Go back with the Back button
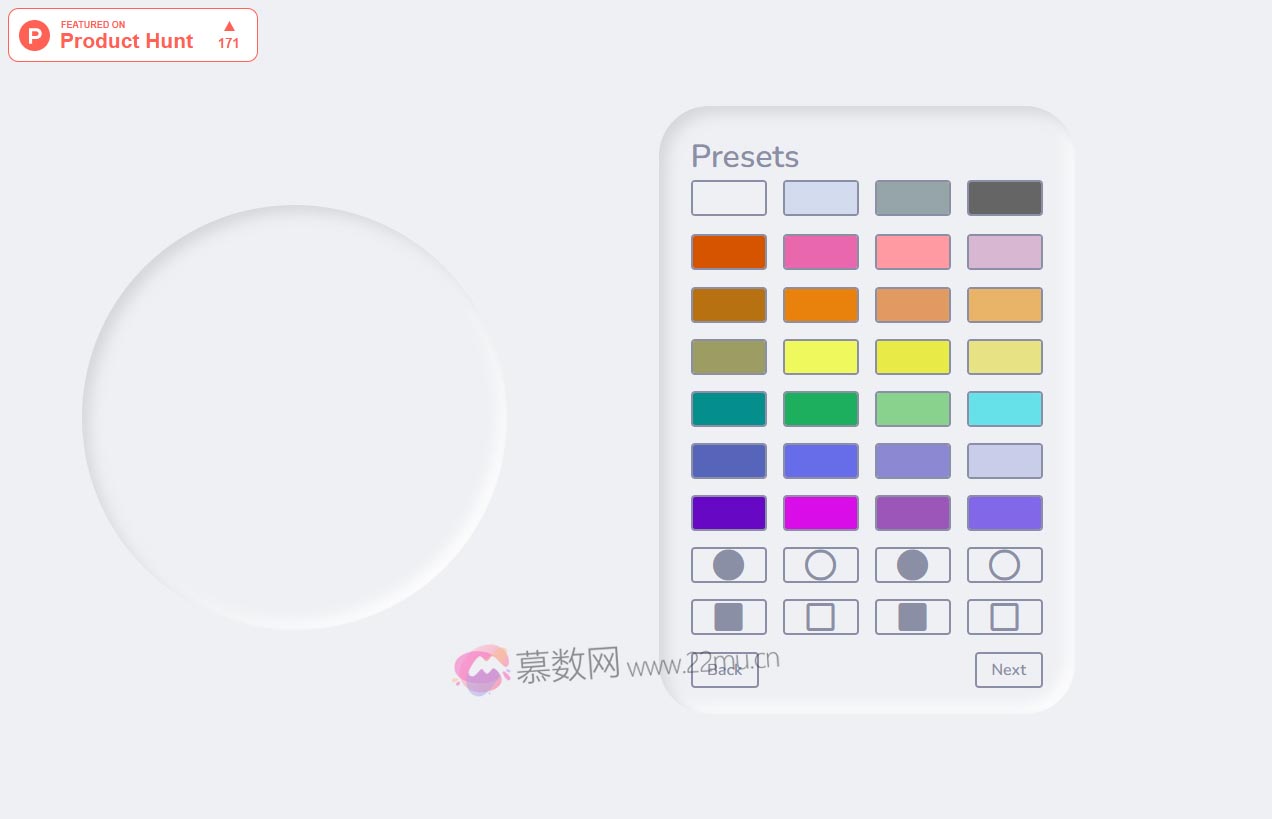Viewport: 1272px width, 819px height. tap(725, 671)
